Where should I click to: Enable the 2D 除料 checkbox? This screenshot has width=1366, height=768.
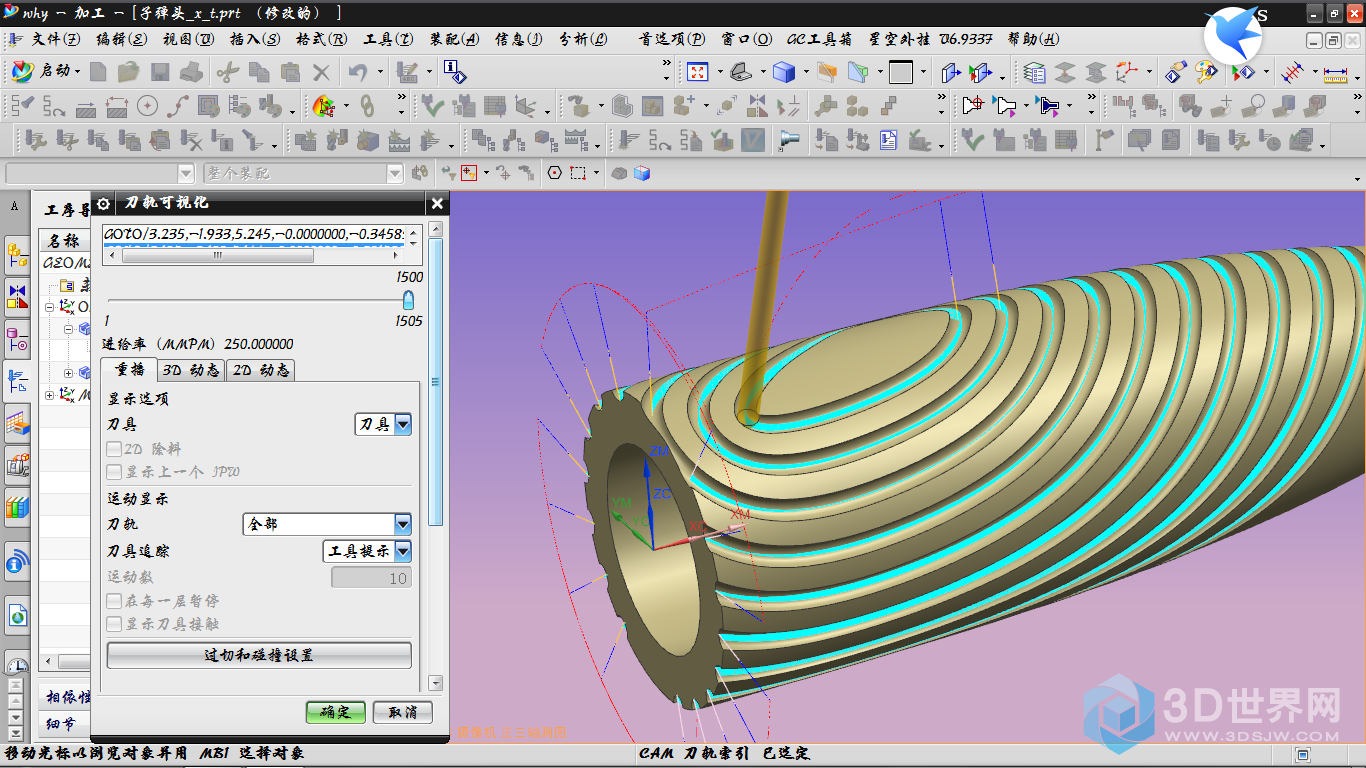click(x=114, y=450)
